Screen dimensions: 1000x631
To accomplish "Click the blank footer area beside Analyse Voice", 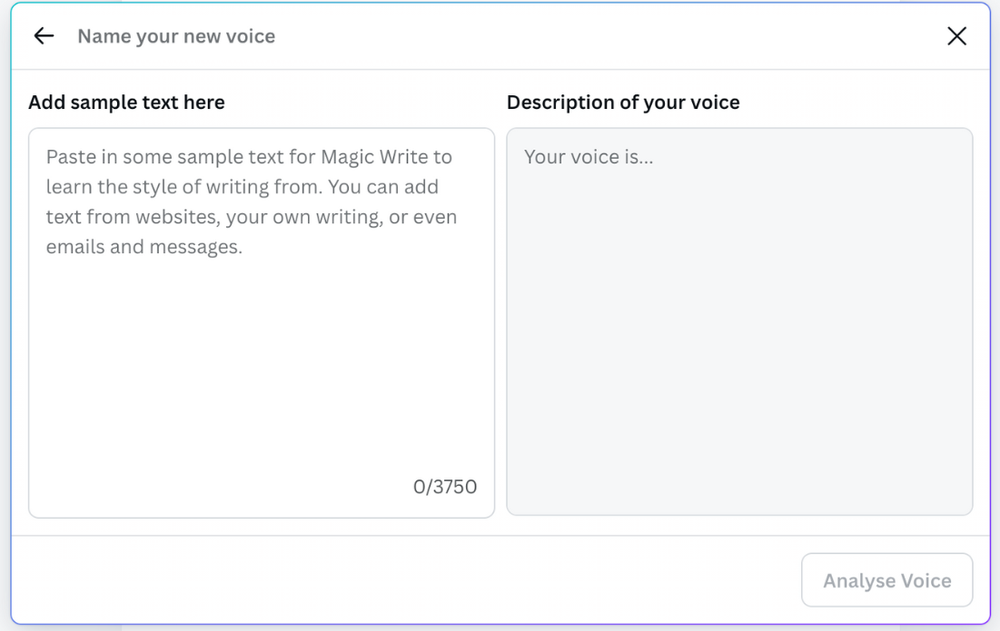I will (x=400, y=580).
